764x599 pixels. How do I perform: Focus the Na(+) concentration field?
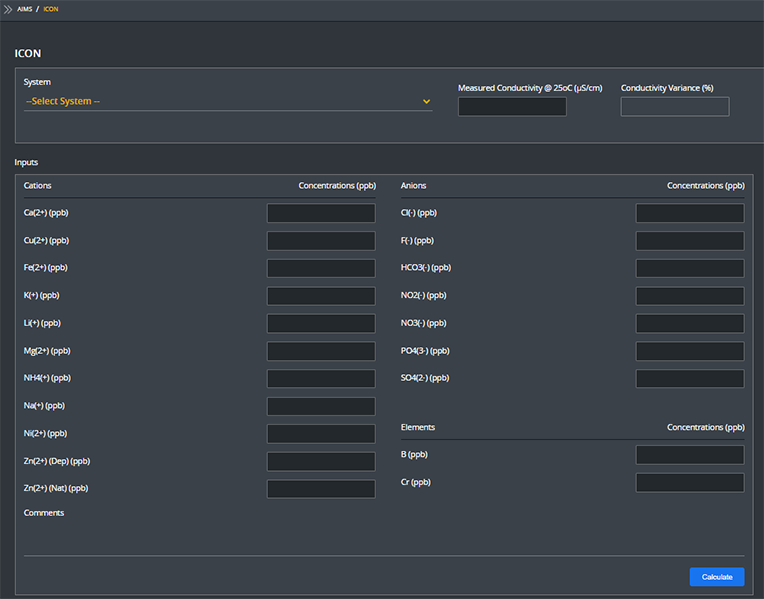pyautogui.click(x=321, y=406)
